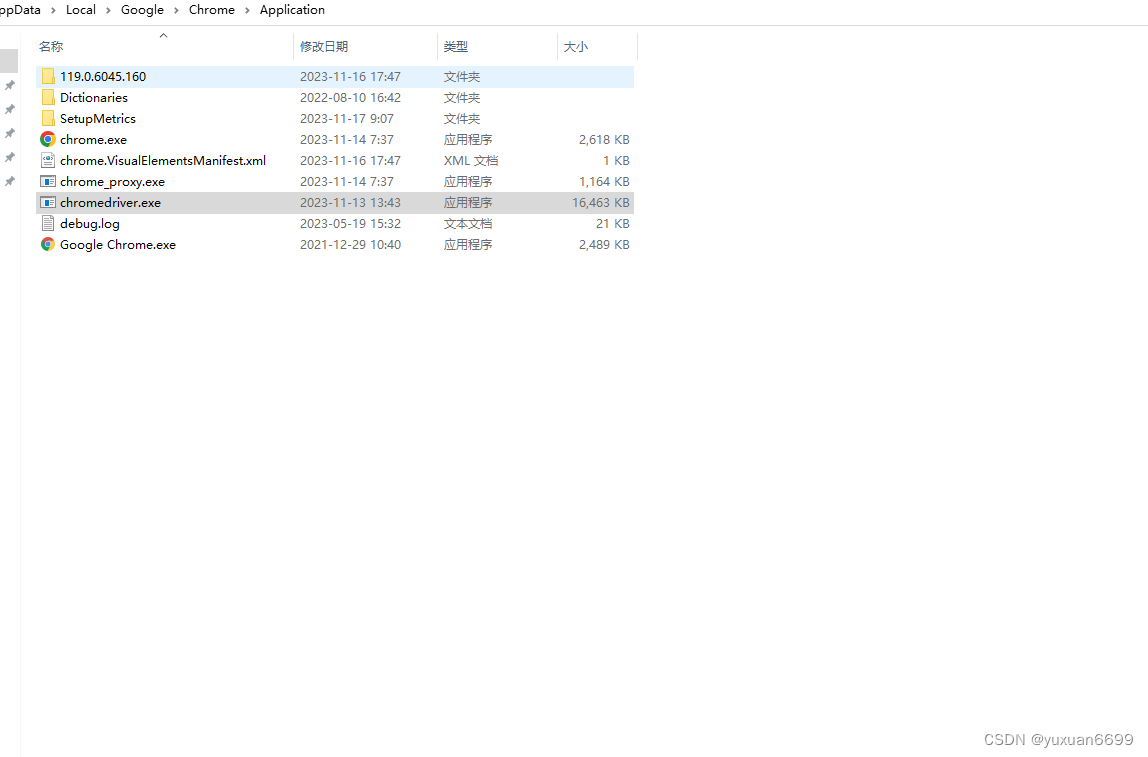Click the 21 KB size cell
This screenshot has width=1148, height=757.
tap(613, 224)
